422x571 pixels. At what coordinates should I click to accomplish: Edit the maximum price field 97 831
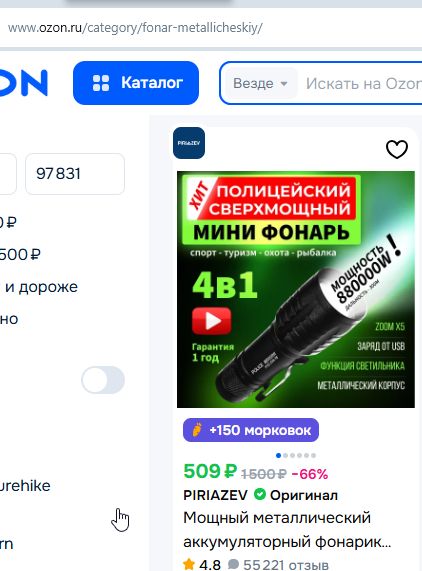pos(75,174)
